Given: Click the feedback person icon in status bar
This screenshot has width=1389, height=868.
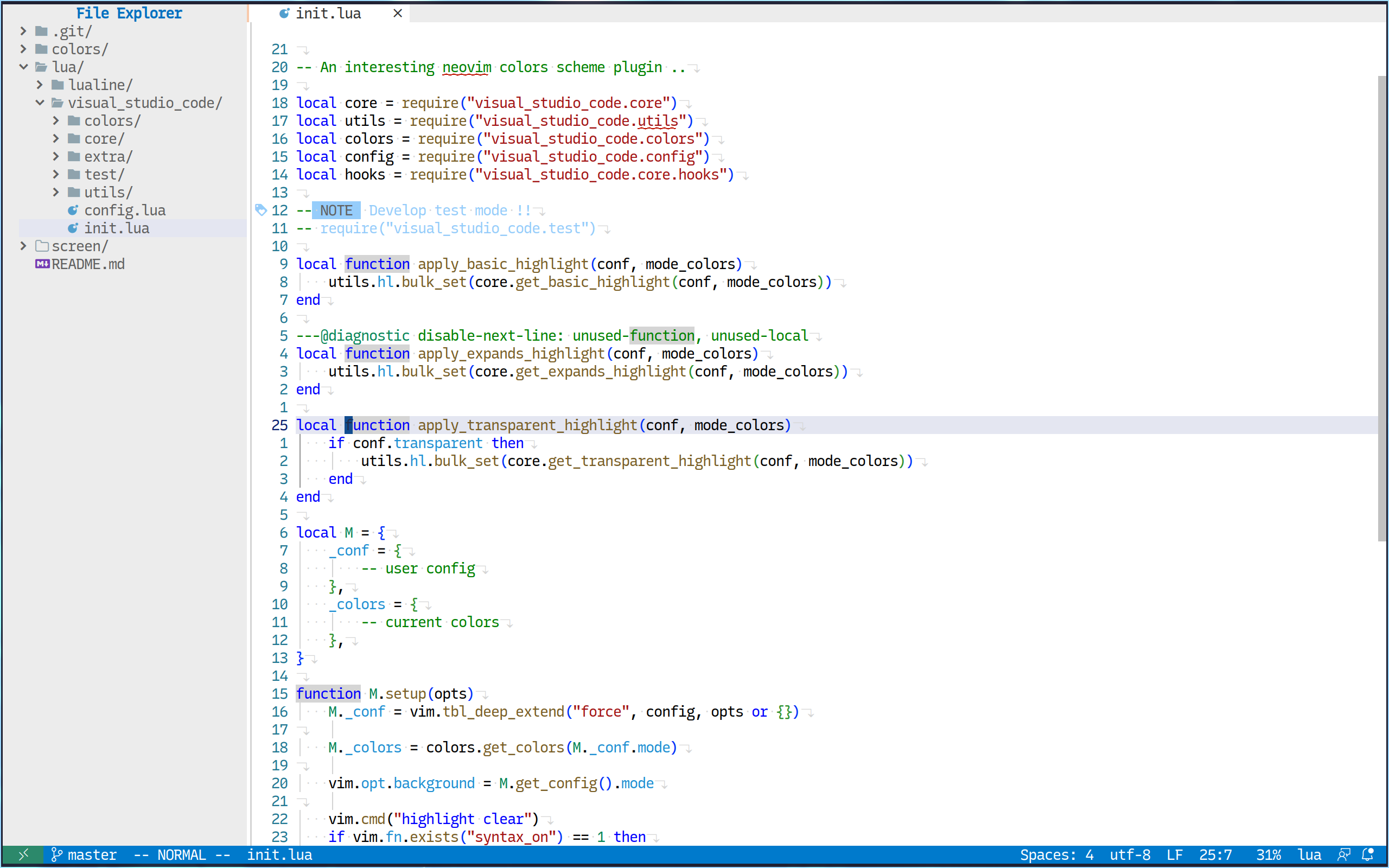Looking at the screenshot, I should 1343,855.
